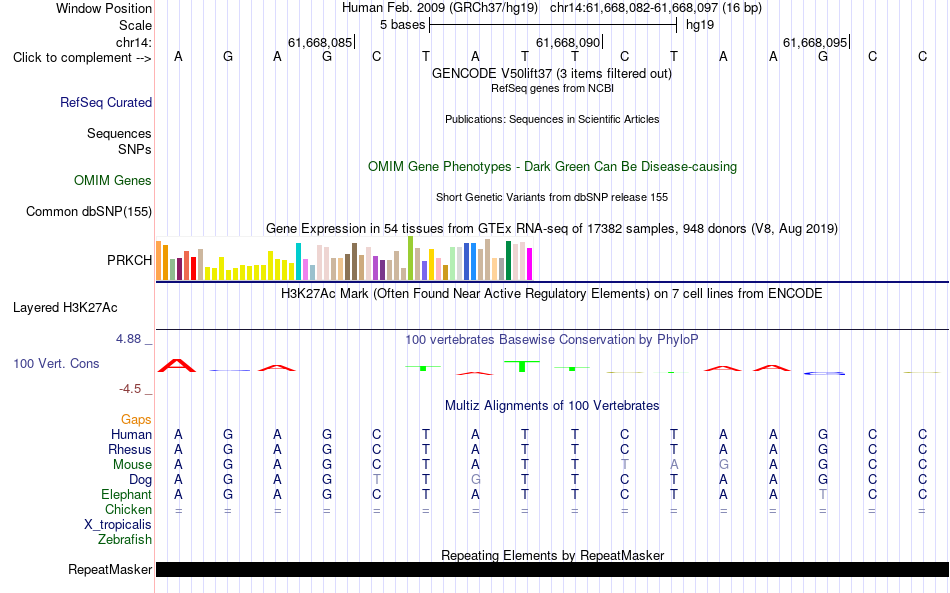
Task: Select the Chicken alignment row label
Action: point(128,509)
